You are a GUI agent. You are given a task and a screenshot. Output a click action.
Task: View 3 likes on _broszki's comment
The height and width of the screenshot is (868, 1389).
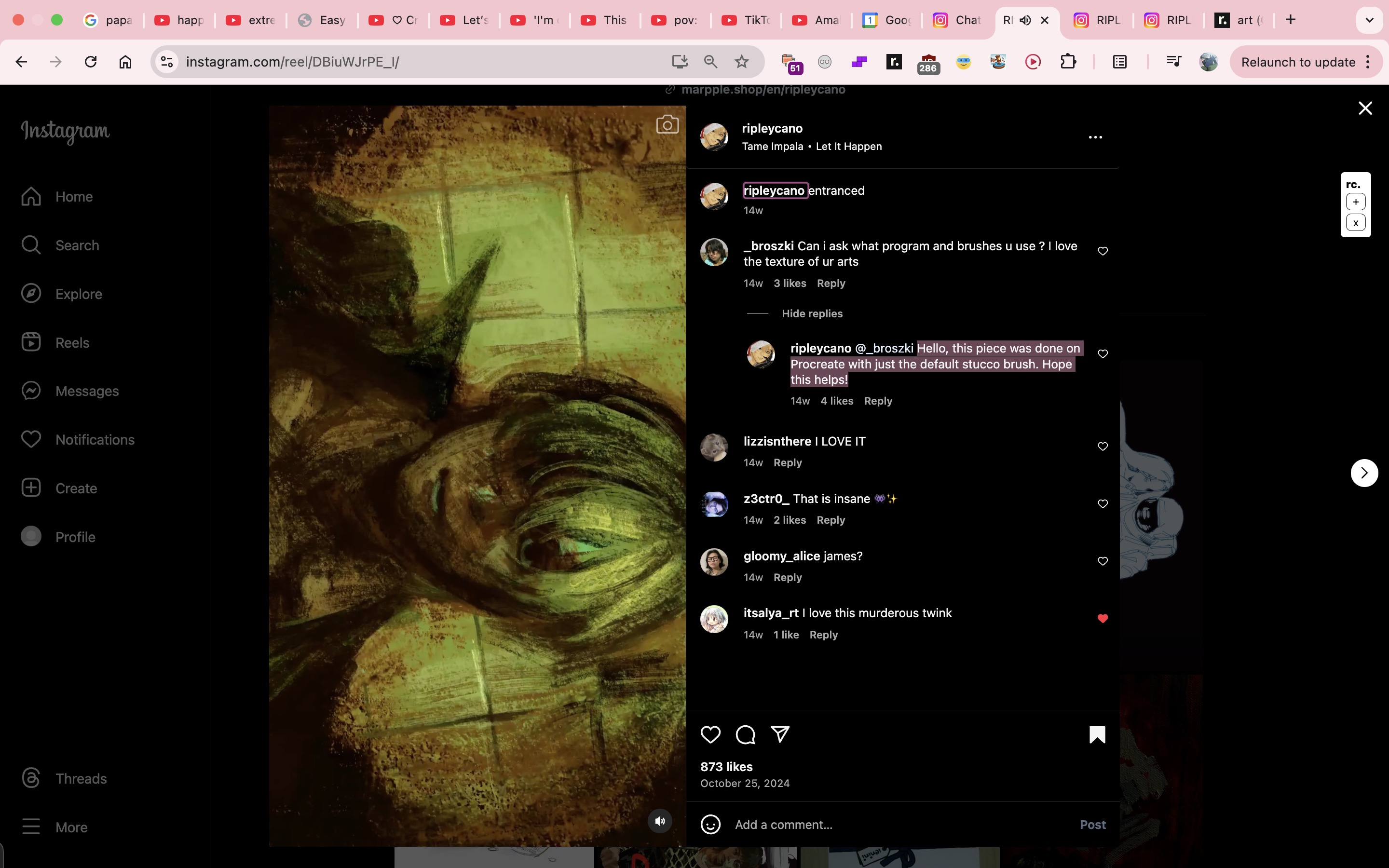(x=789, y=283)
